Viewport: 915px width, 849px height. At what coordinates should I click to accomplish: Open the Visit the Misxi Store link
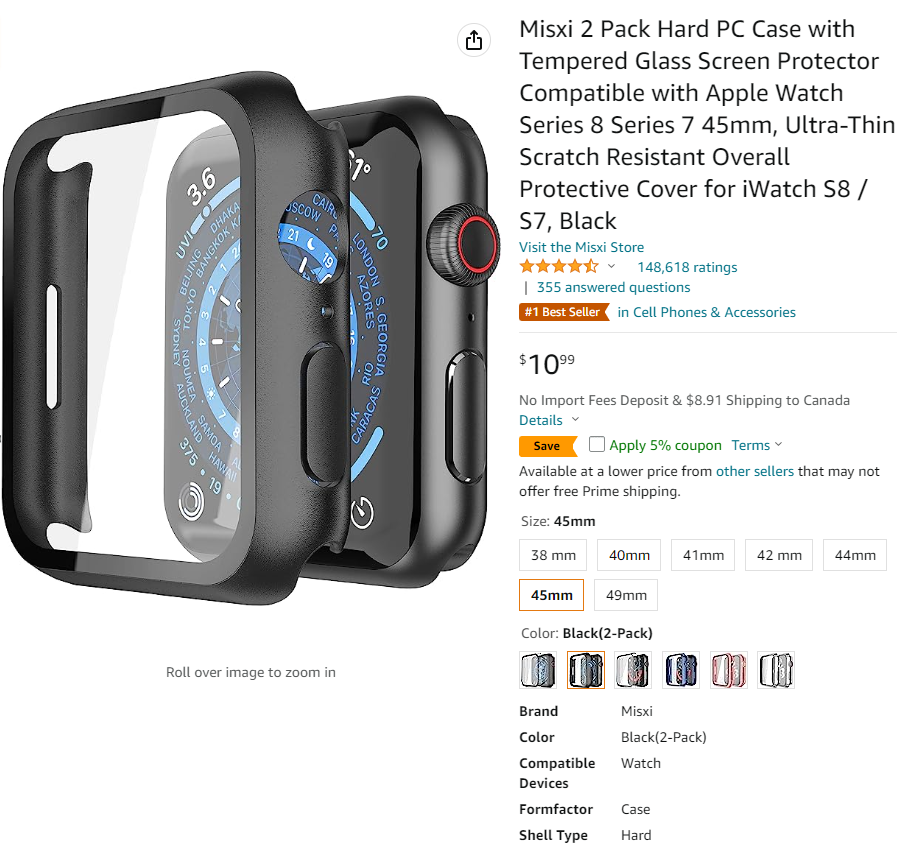pos(581,247)
